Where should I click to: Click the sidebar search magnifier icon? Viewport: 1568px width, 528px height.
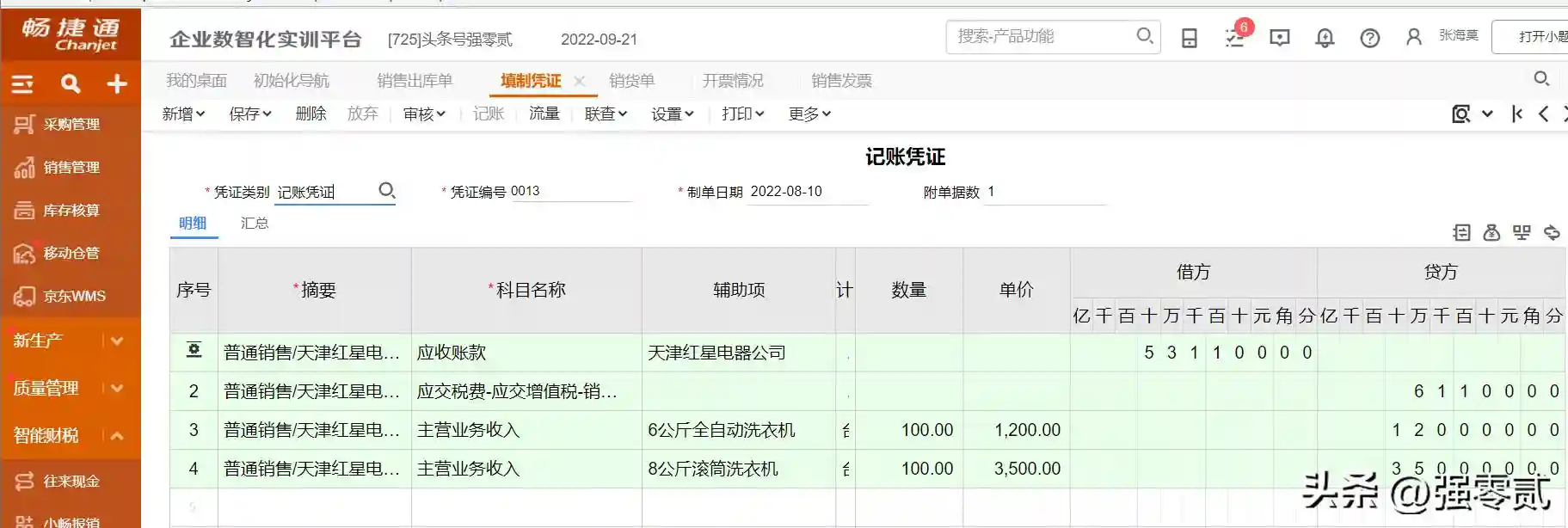click(71, 83)
